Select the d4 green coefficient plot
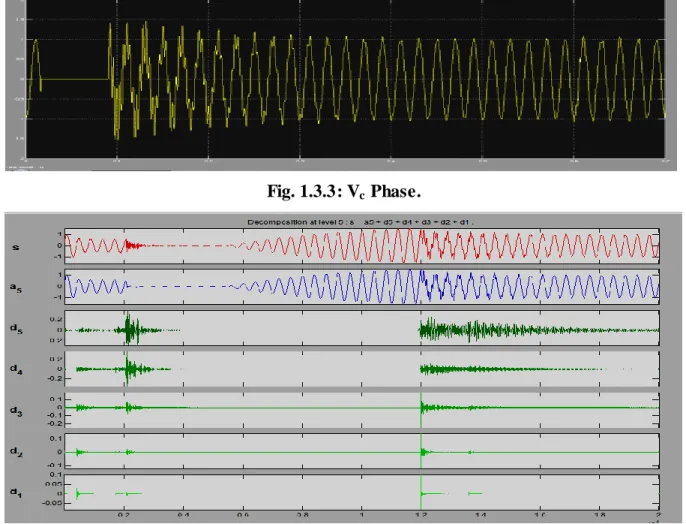 coord(362,369)
